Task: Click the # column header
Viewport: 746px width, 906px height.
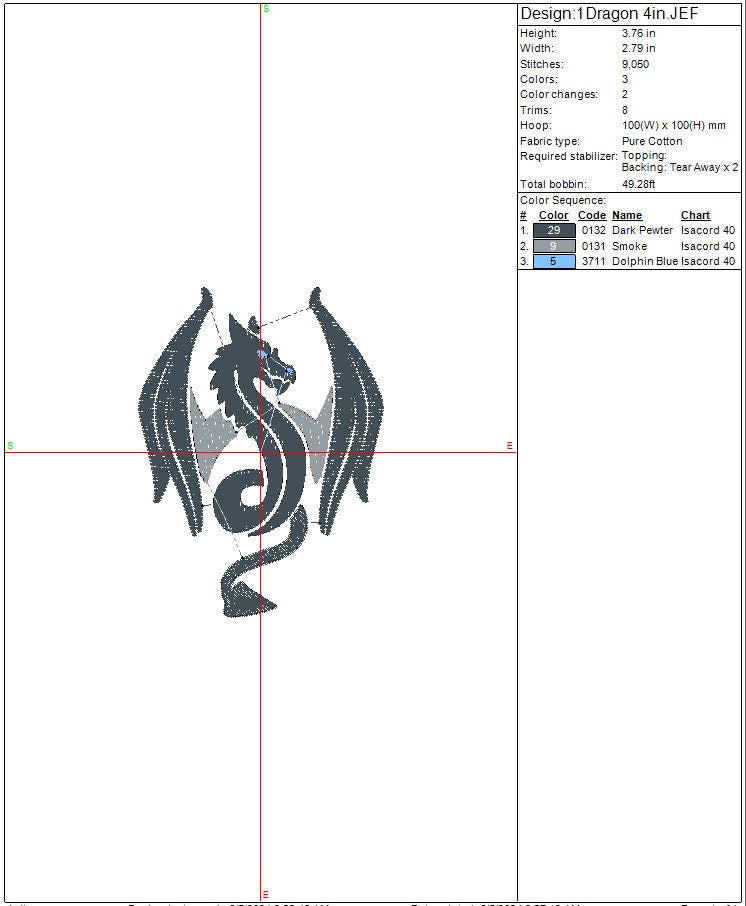Action: tap(523, 215)
